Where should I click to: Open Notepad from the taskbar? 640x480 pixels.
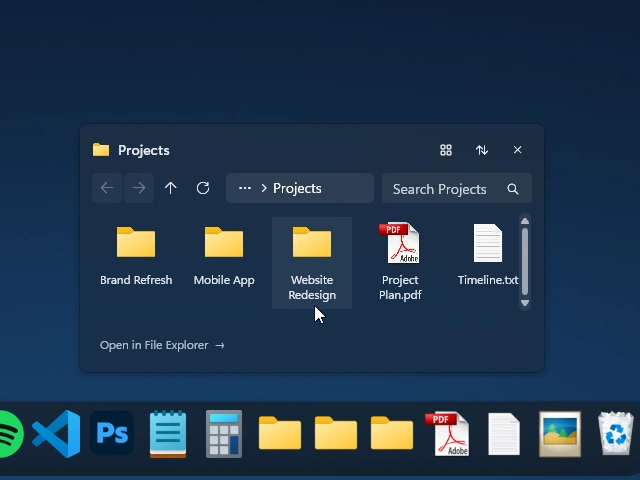point(168,433)
